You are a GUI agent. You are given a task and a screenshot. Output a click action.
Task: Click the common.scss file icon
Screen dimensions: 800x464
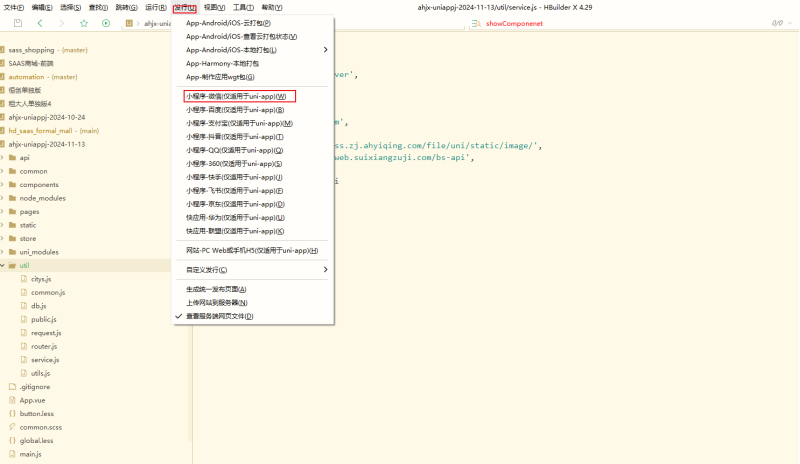13,427
